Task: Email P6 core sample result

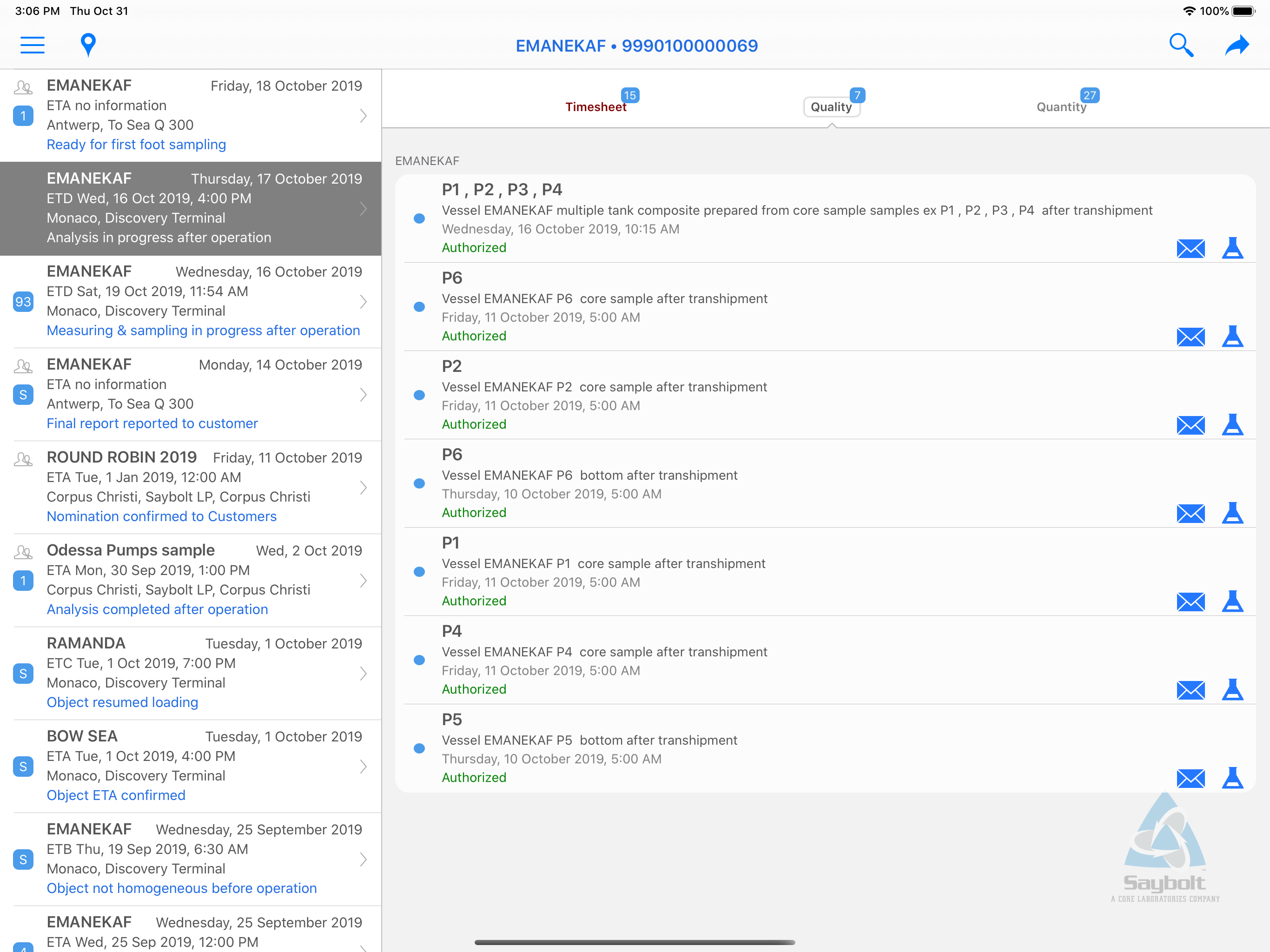Action: pyautogui.click(x=1190, y=337)
